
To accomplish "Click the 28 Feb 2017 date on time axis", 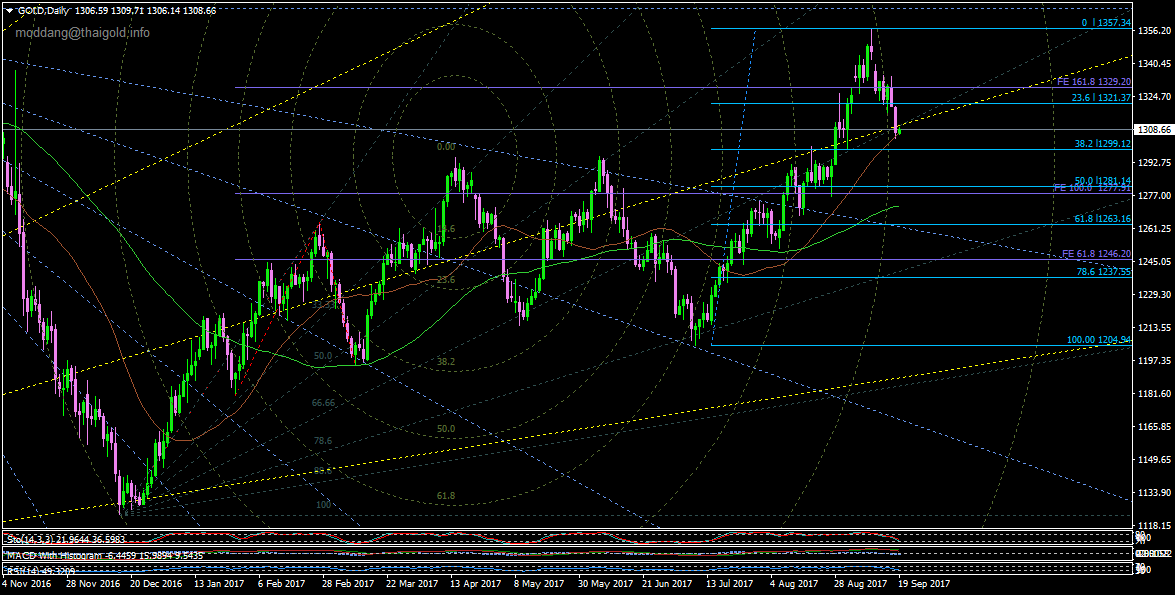I will tap(348, 583).
